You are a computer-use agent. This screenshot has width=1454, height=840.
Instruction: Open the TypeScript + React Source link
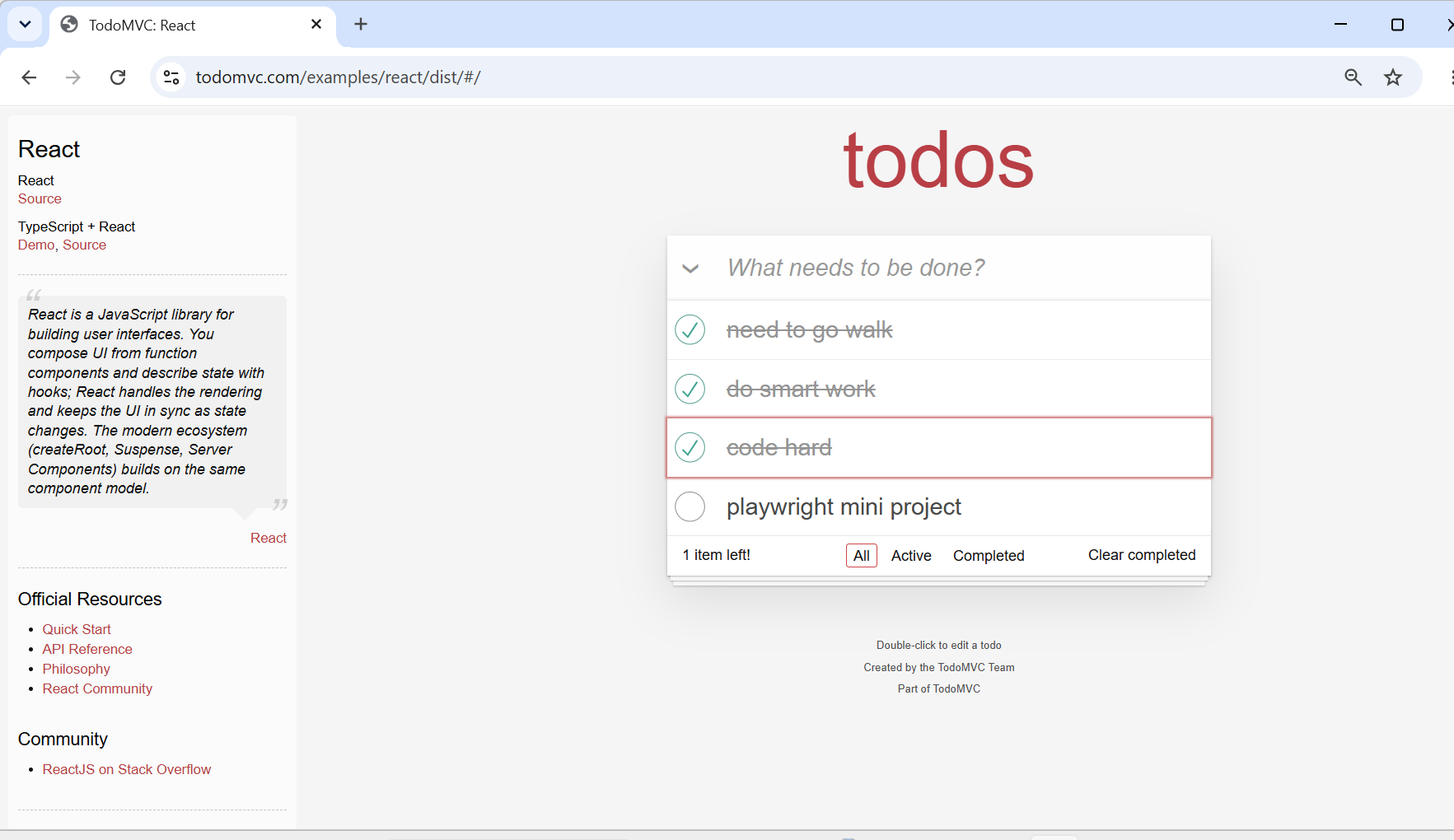pyautogui.click(x=84, y=245)
